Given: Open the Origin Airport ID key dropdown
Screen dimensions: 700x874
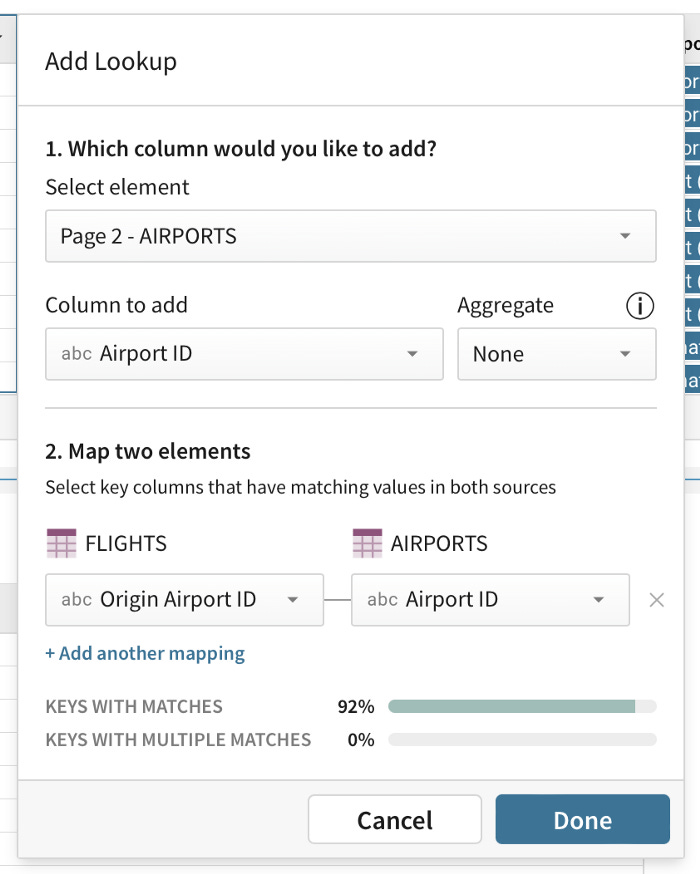Looking at the screenshot, I should pyautogui.click(x=184, y=600).
